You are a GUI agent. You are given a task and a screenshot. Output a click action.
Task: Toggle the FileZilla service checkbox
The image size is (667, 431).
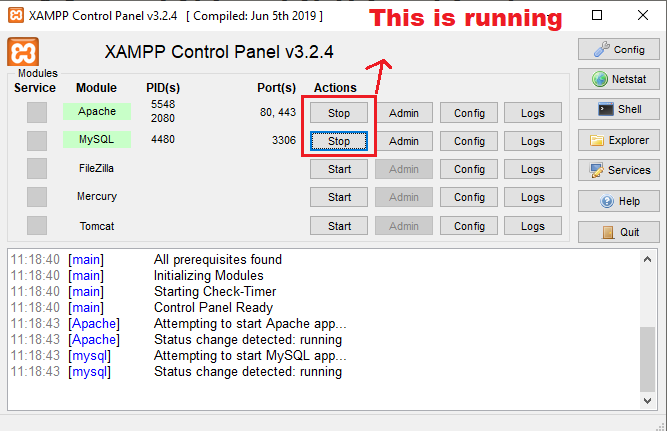coord(37,168)
